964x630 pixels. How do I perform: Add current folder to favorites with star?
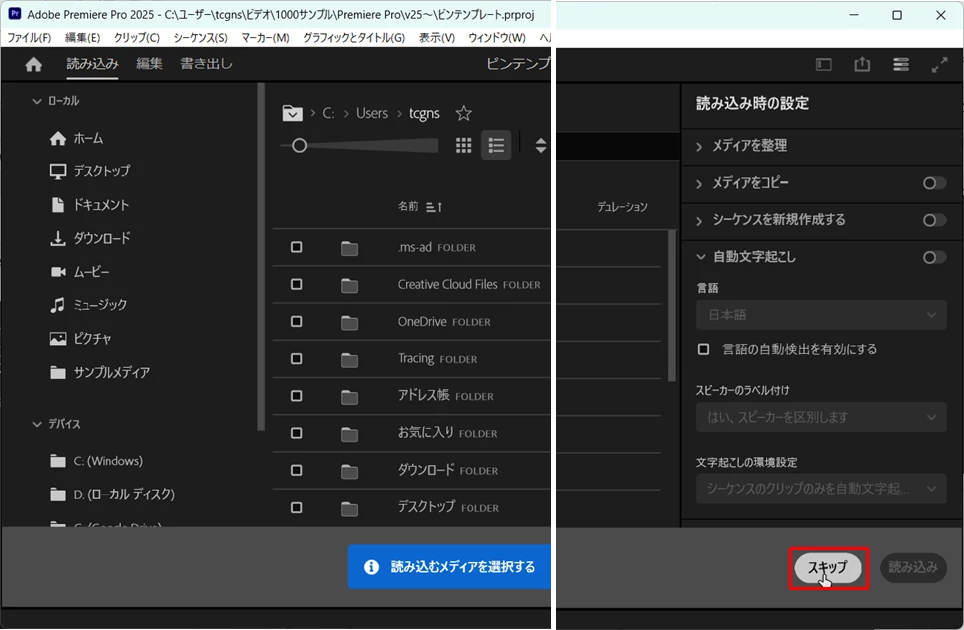pos(464,113)
